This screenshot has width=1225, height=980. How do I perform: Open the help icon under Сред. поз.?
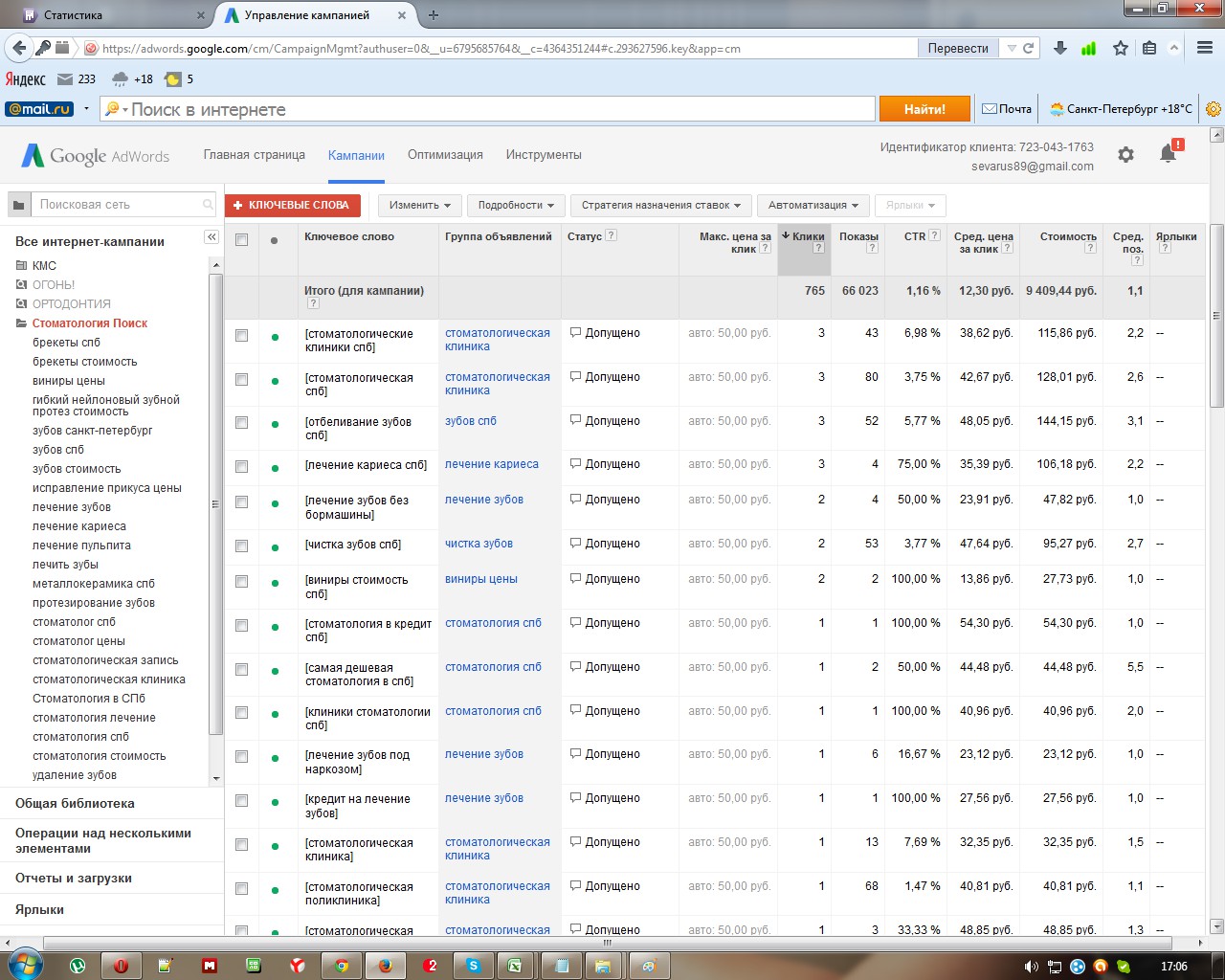[1137, 259]
